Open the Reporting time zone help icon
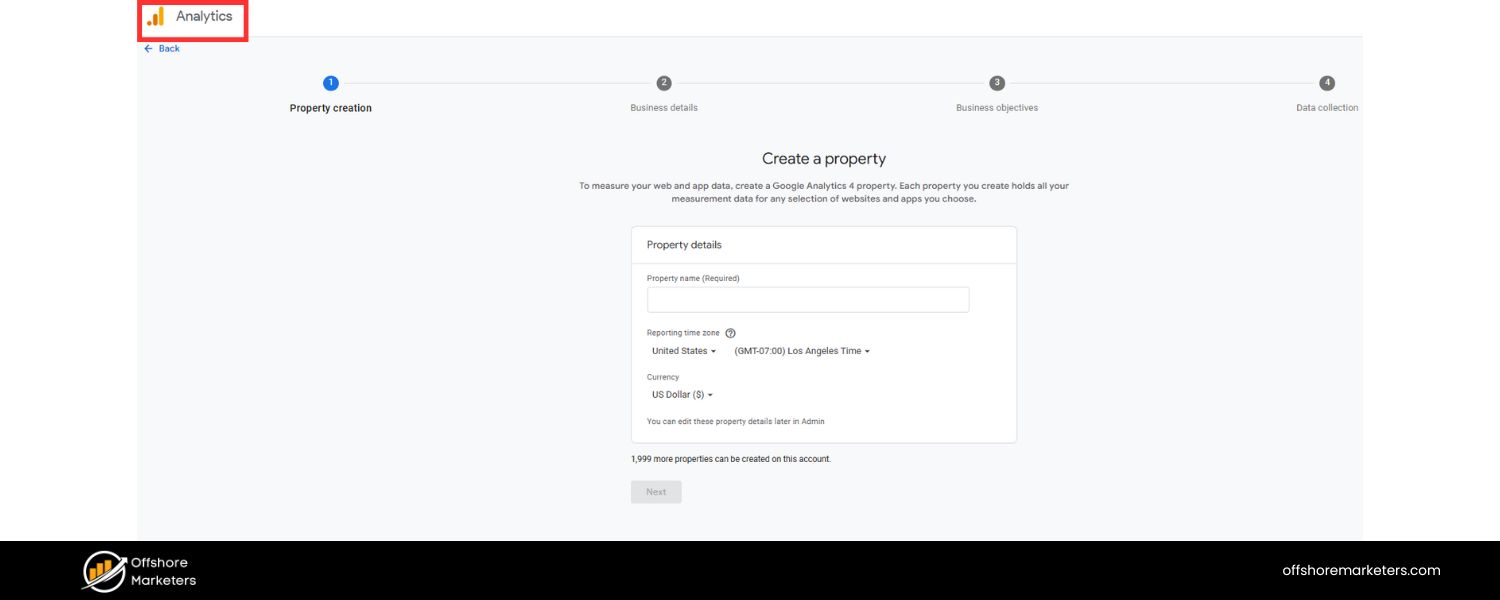Screen dimensions: 1500x600 click(x=729, y=333)
